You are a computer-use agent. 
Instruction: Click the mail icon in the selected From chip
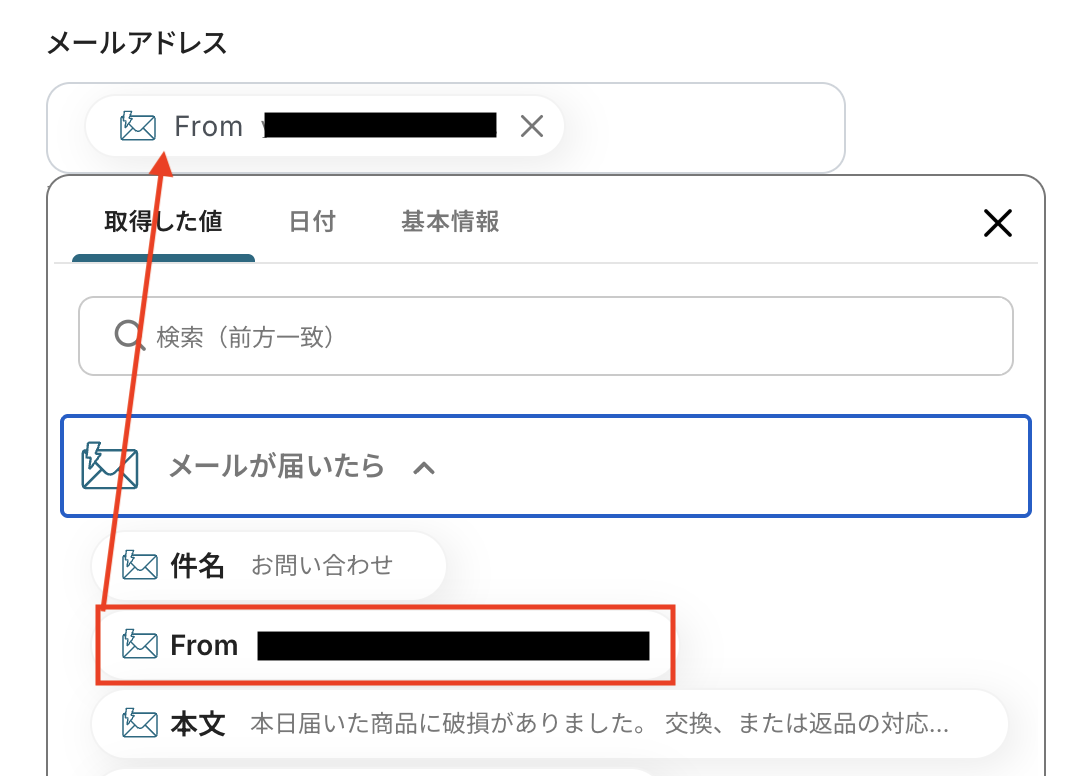click(138, 127)
